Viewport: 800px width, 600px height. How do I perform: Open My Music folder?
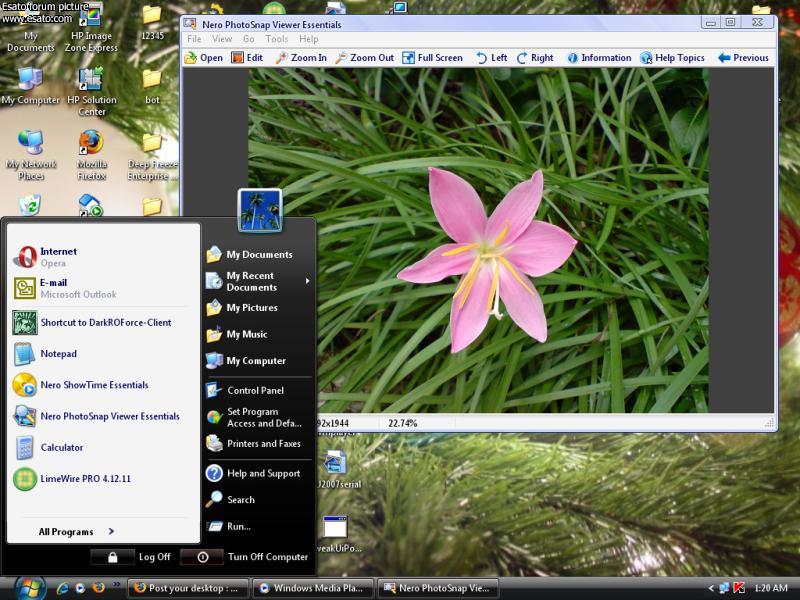click(x=259, y=334)
